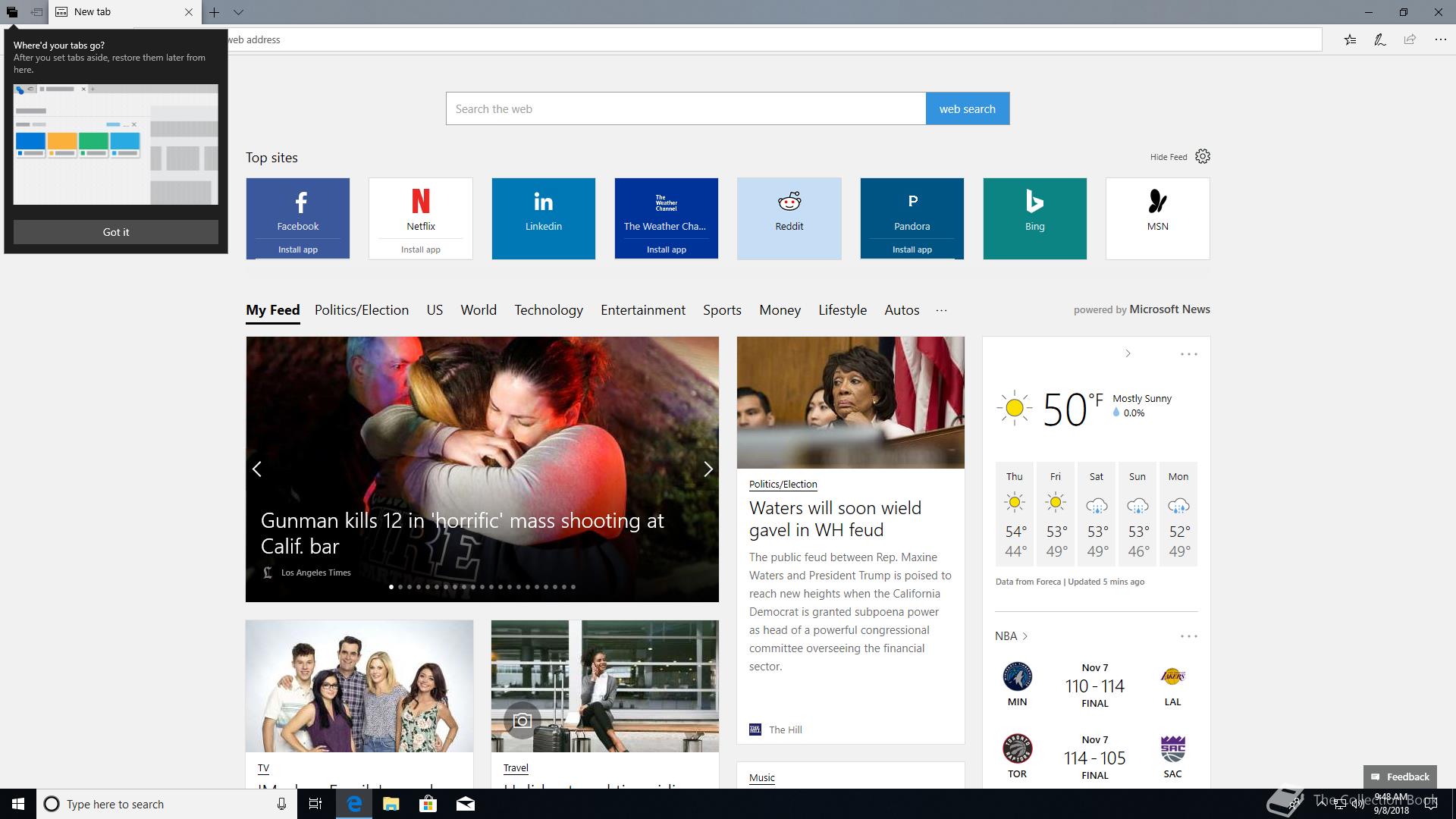Switch to the Technology feed tab
The height and width of the screenshot is (819, 1456).
[549, 310]
